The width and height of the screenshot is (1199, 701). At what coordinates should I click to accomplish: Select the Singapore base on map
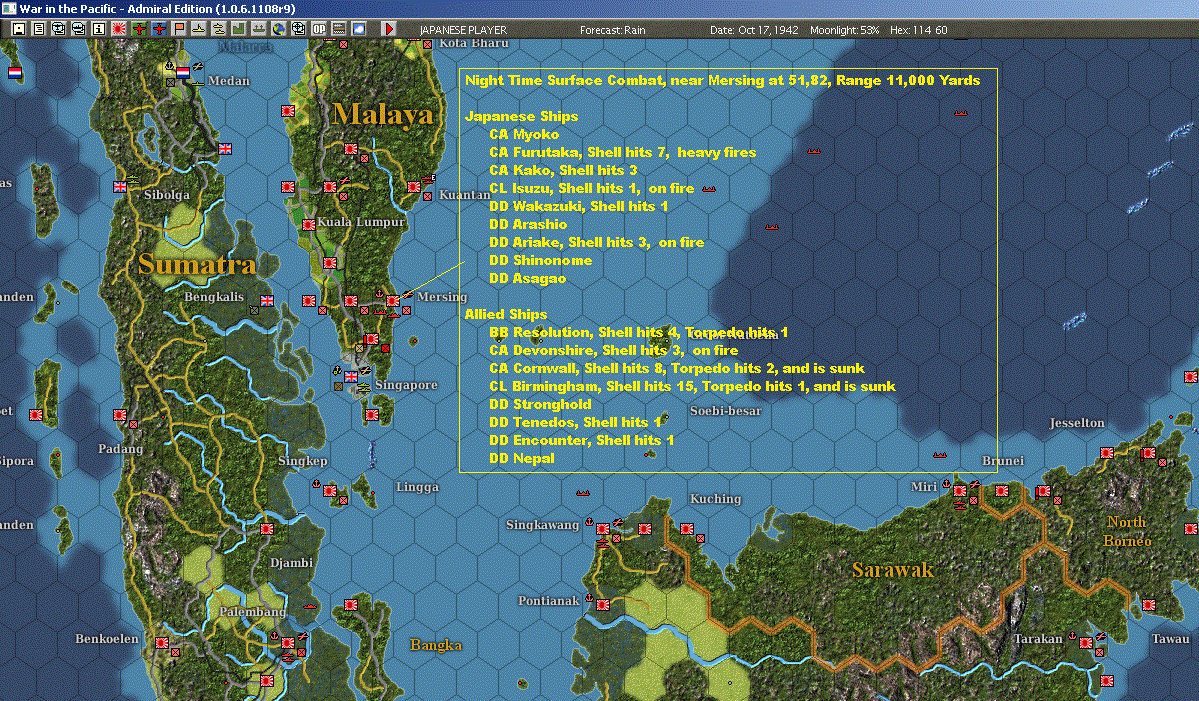pos(351,376)
